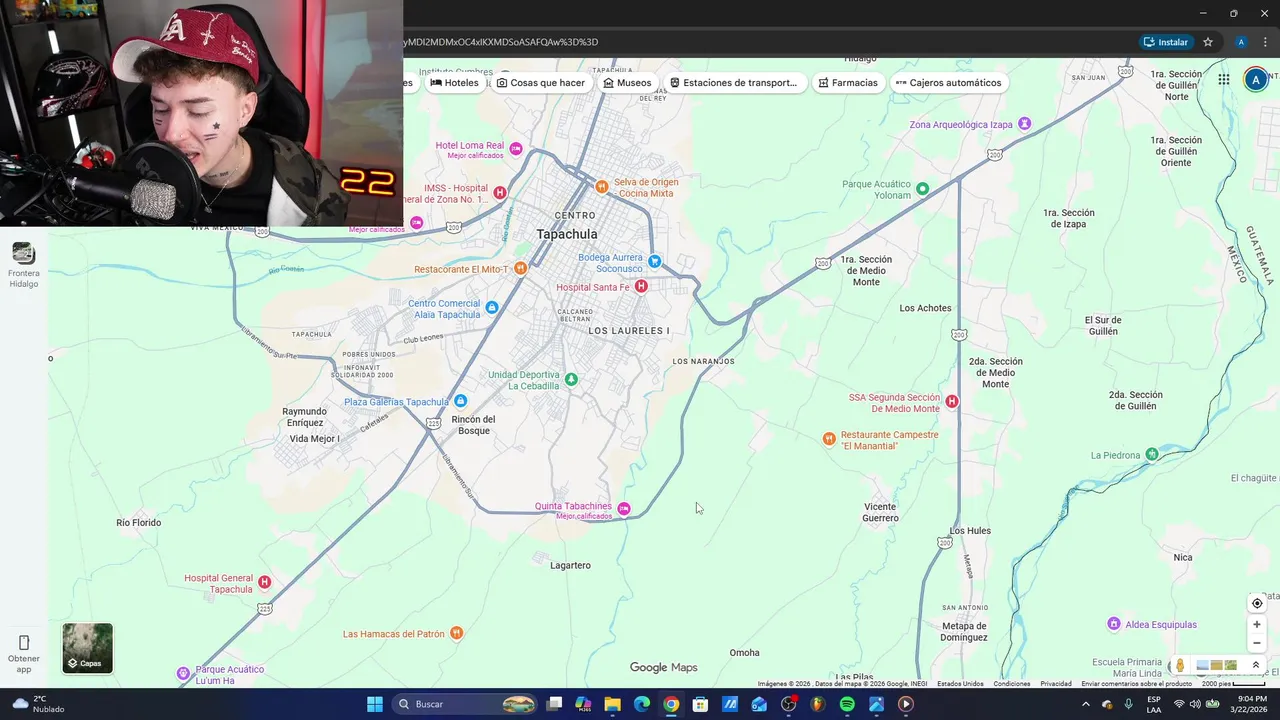Click the Hospital General Tapachula marker

[264, 581]
